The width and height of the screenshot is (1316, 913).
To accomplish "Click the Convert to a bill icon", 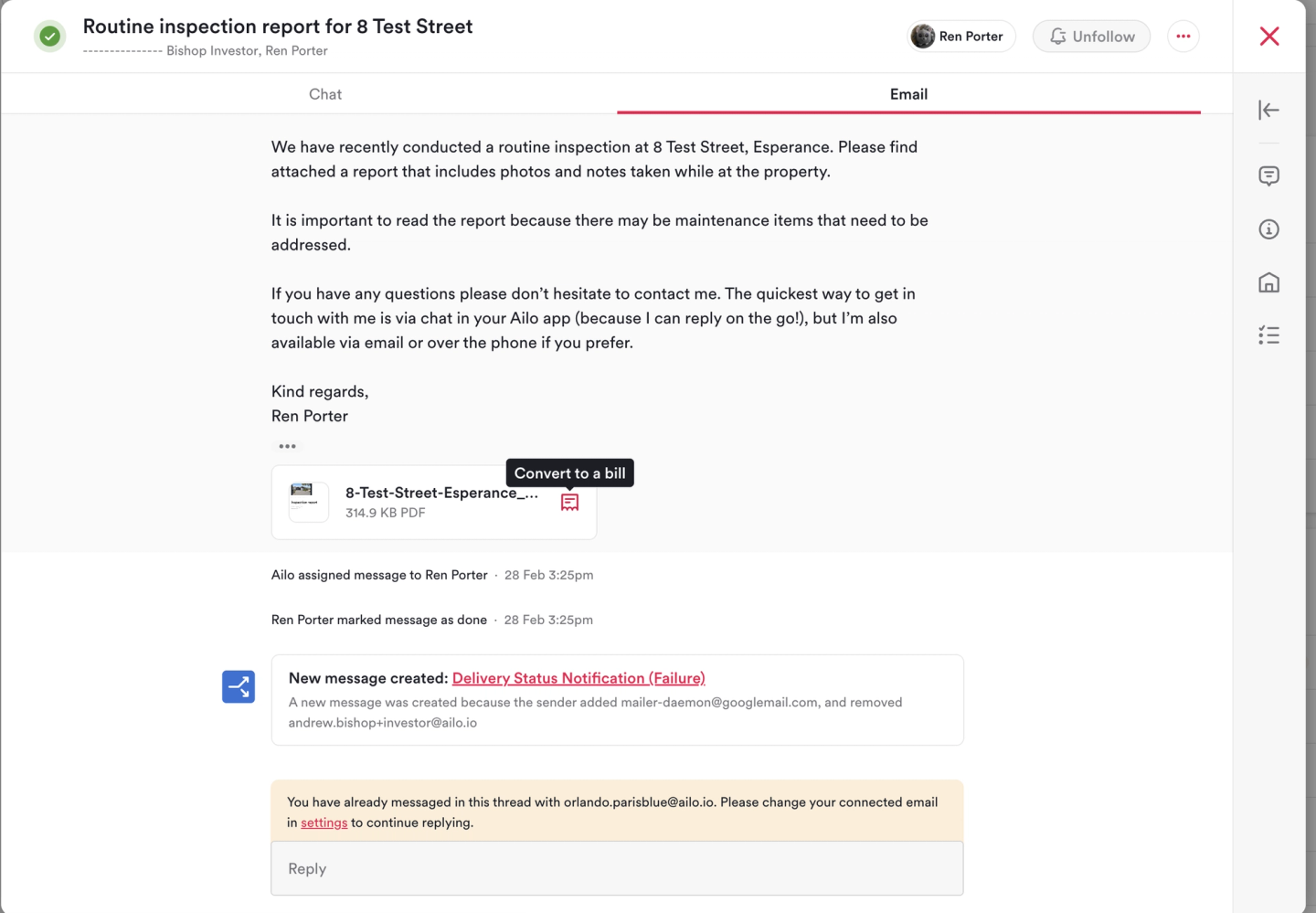I will pyautogui.click(x=569, y=503).
